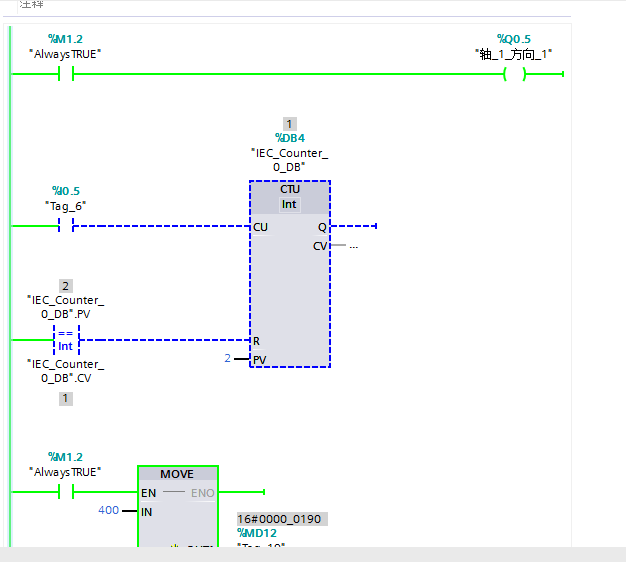Screen dimensions: 626x562
Task: Select the MOVE instruction block title
Action: (x=177, y=474)
